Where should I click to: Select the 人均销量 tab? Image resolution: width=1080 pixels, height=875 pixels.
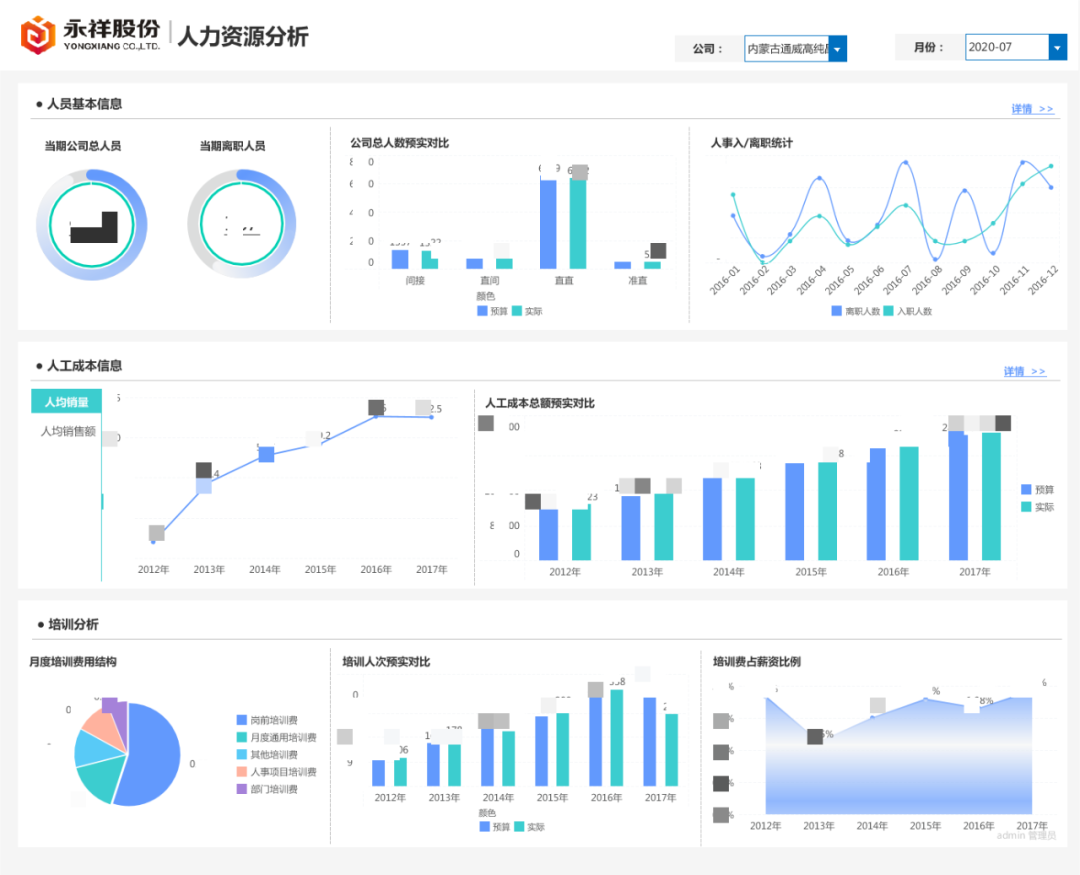(x=66, y=400)
